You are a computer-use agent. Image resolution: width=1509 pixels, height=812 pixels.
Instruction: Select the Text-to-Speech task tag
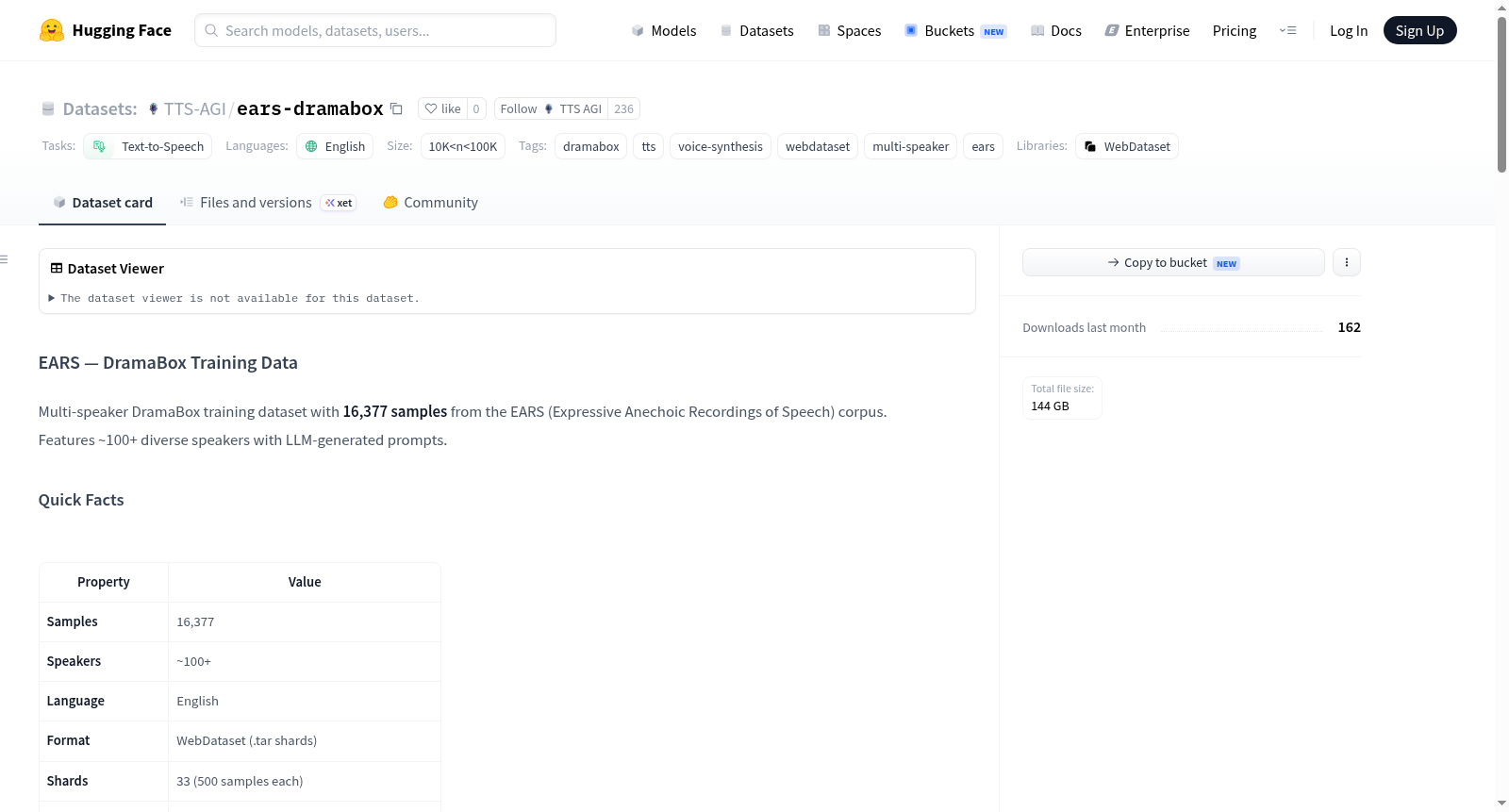148,147
